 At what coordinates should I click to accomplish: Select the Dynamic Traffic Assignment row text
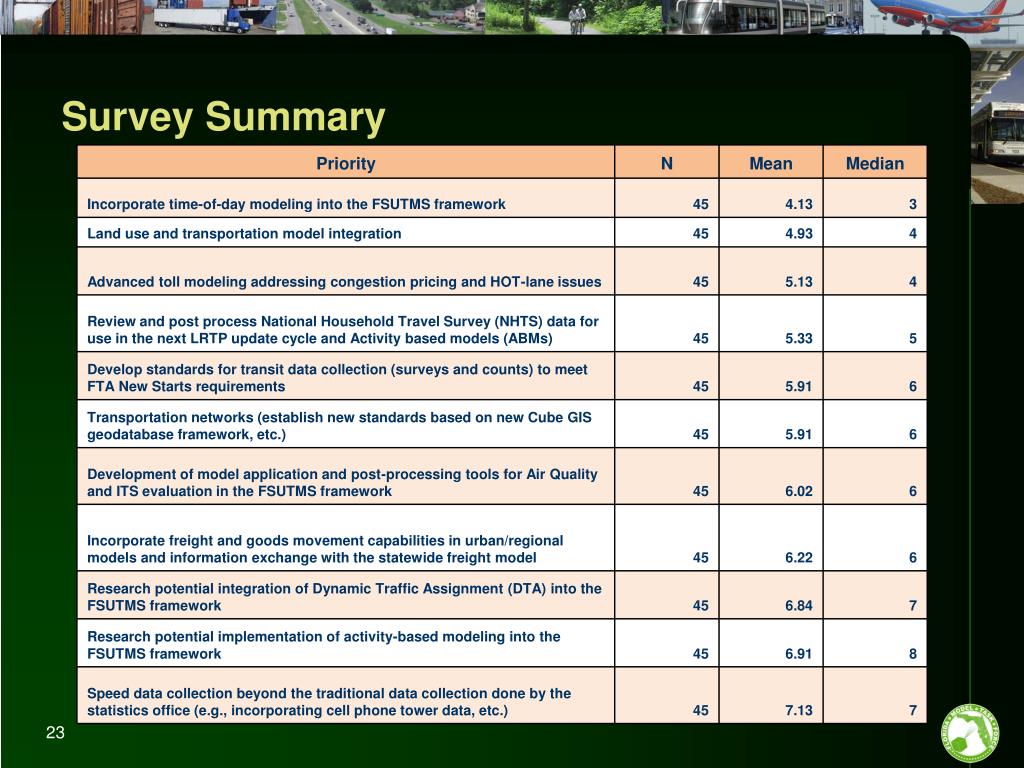coord(344,597)
